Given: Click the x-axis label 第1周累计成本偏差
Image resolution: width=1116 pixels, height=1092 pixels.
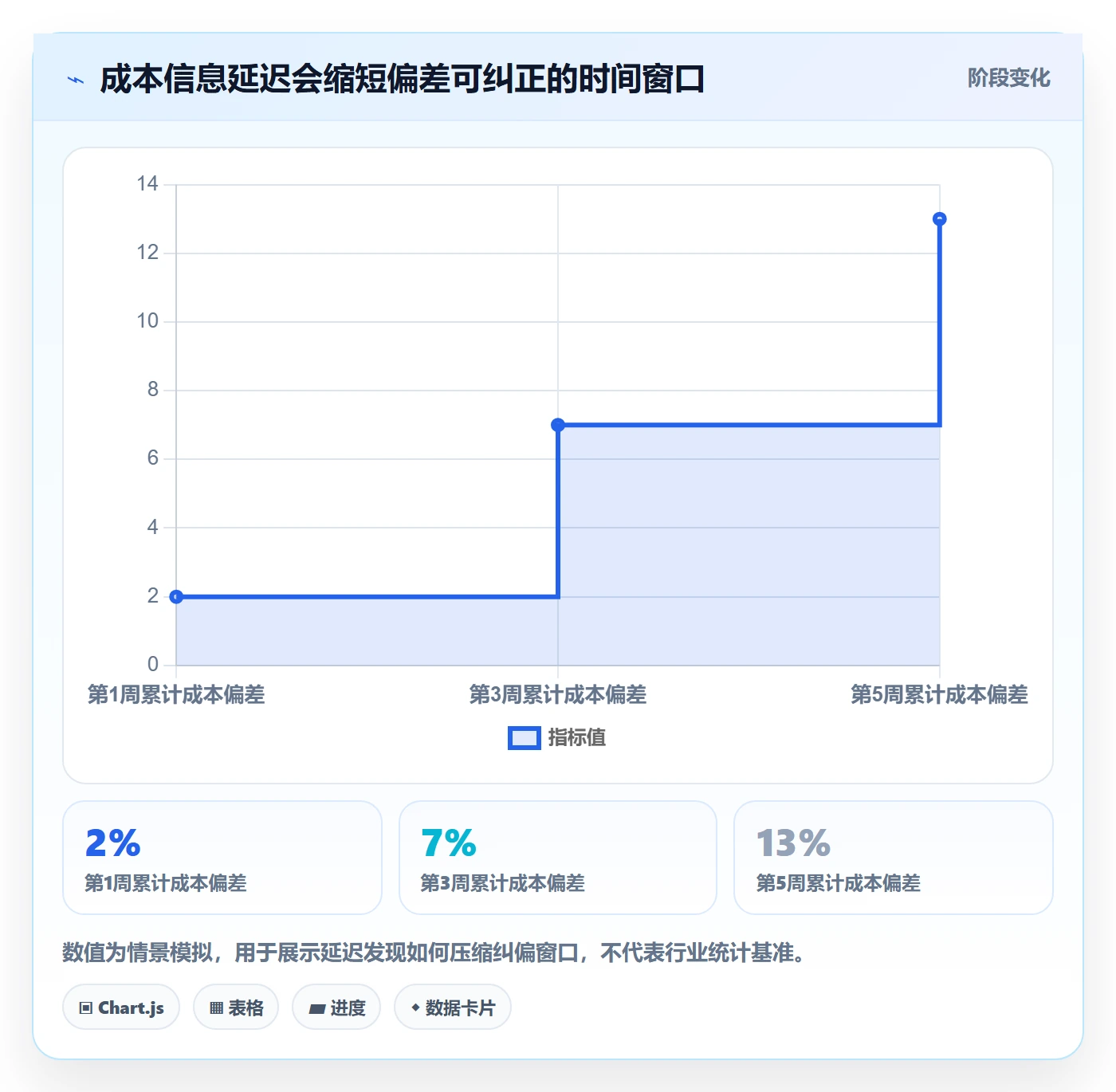Looking at the screenshot, I should point(176,695).
